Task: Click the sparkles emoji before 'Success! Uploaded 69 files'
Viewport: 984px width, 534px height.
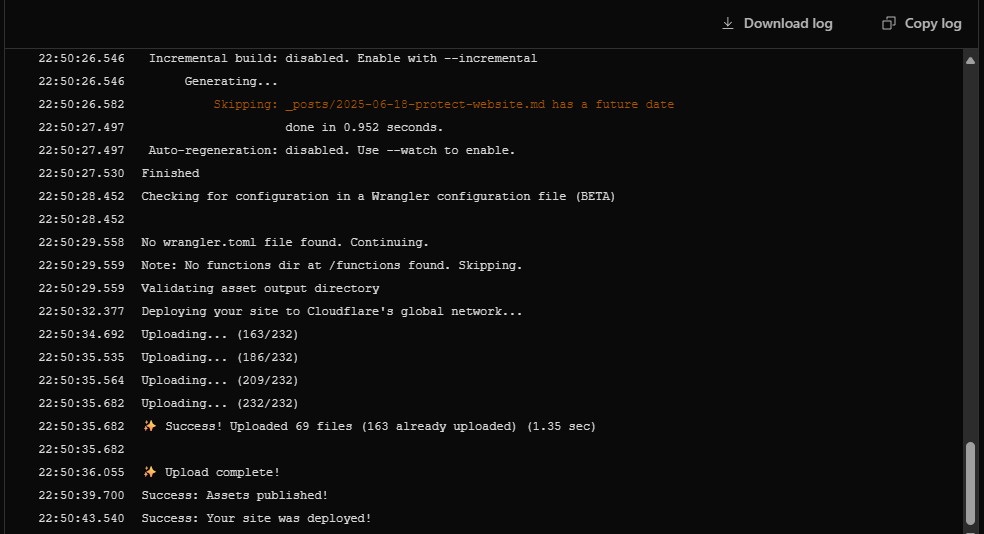Action: [x=149, y=426]
